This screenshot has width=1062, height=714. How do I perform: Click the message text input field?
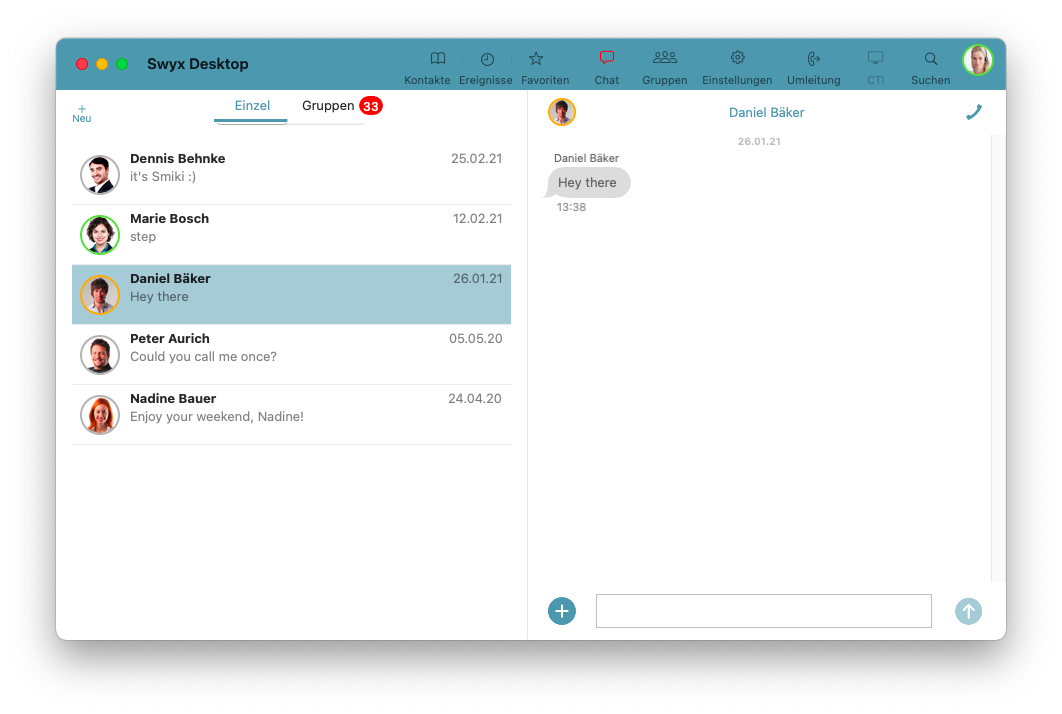click(763, 611)
